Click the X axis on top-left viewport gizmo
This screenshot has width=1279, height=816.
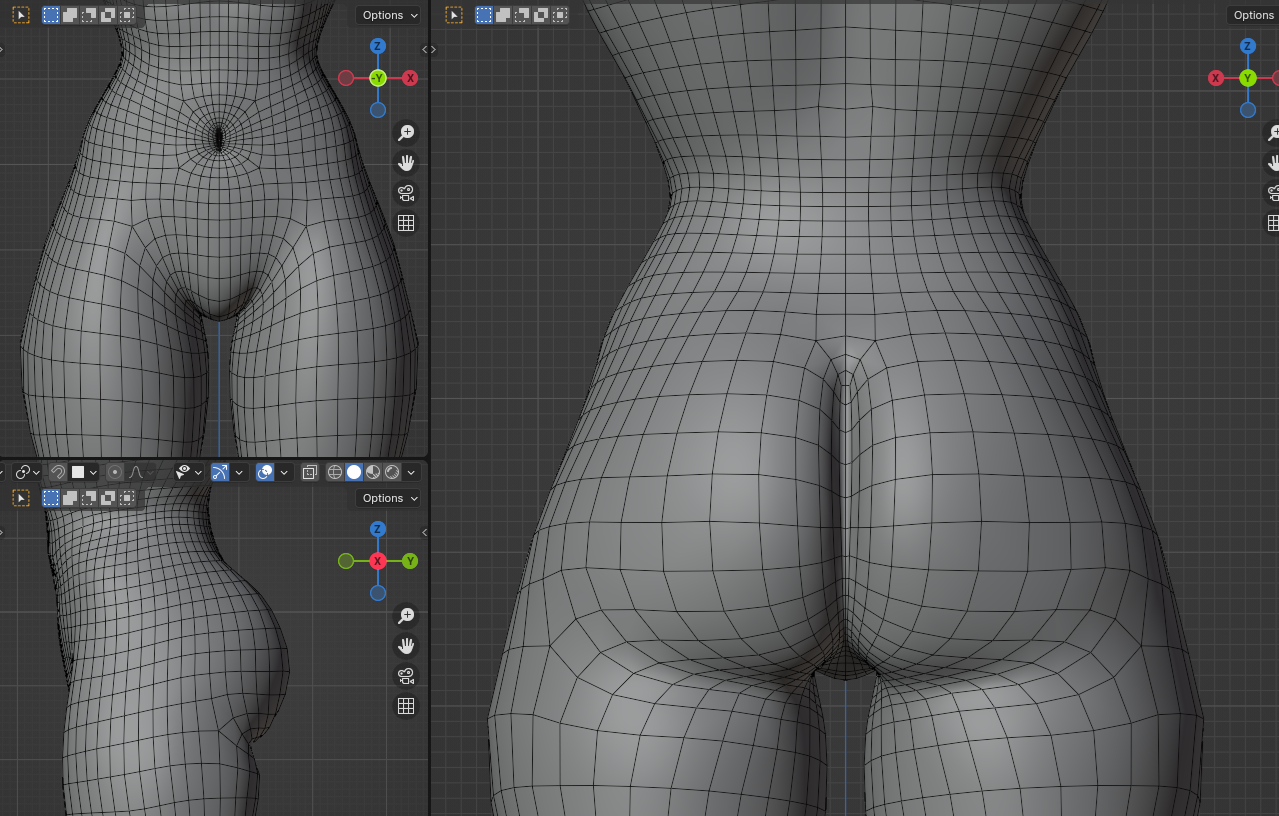click(410, 78)
